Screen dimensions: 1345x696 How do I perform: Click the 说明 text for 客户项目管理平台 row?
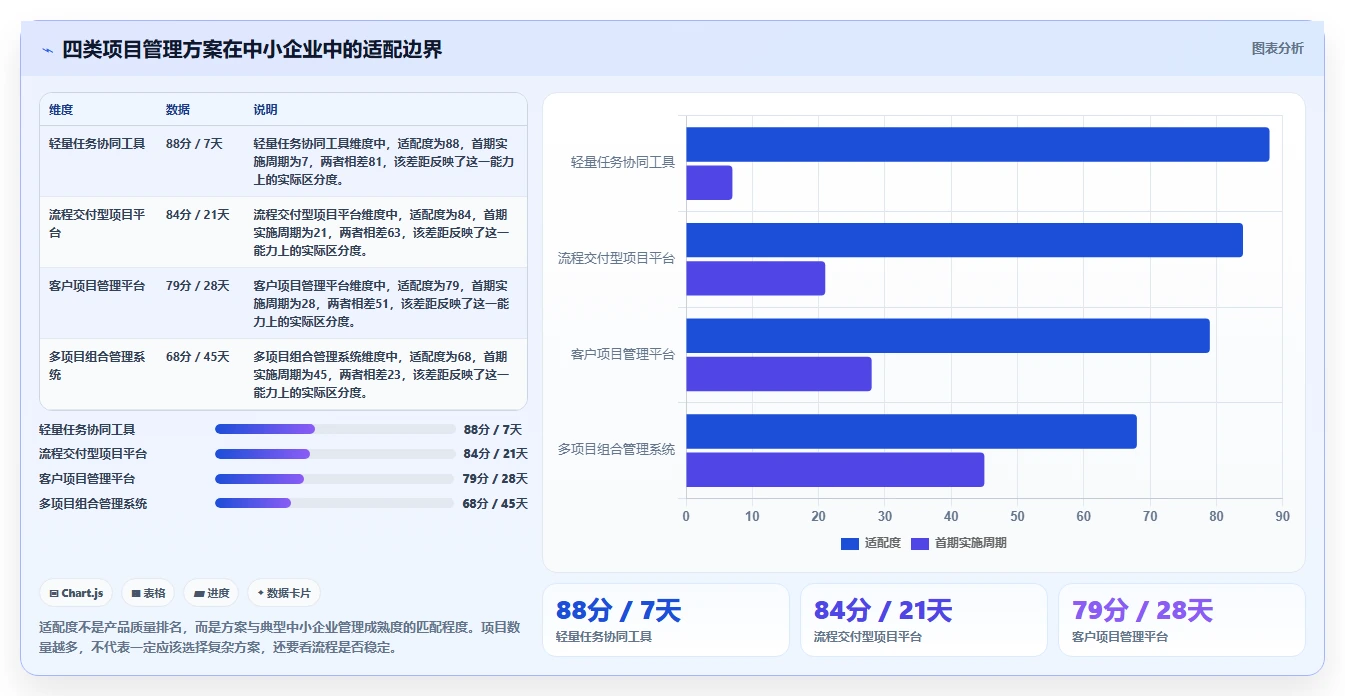coord(383,304)
